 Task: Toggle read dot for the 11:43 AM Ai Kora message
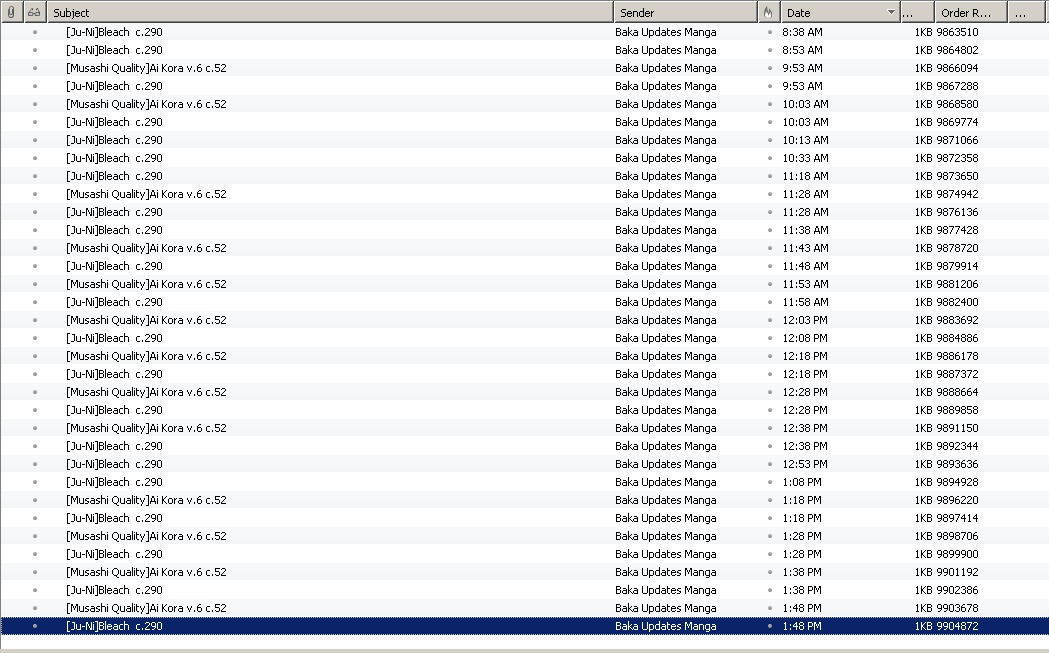35,248
